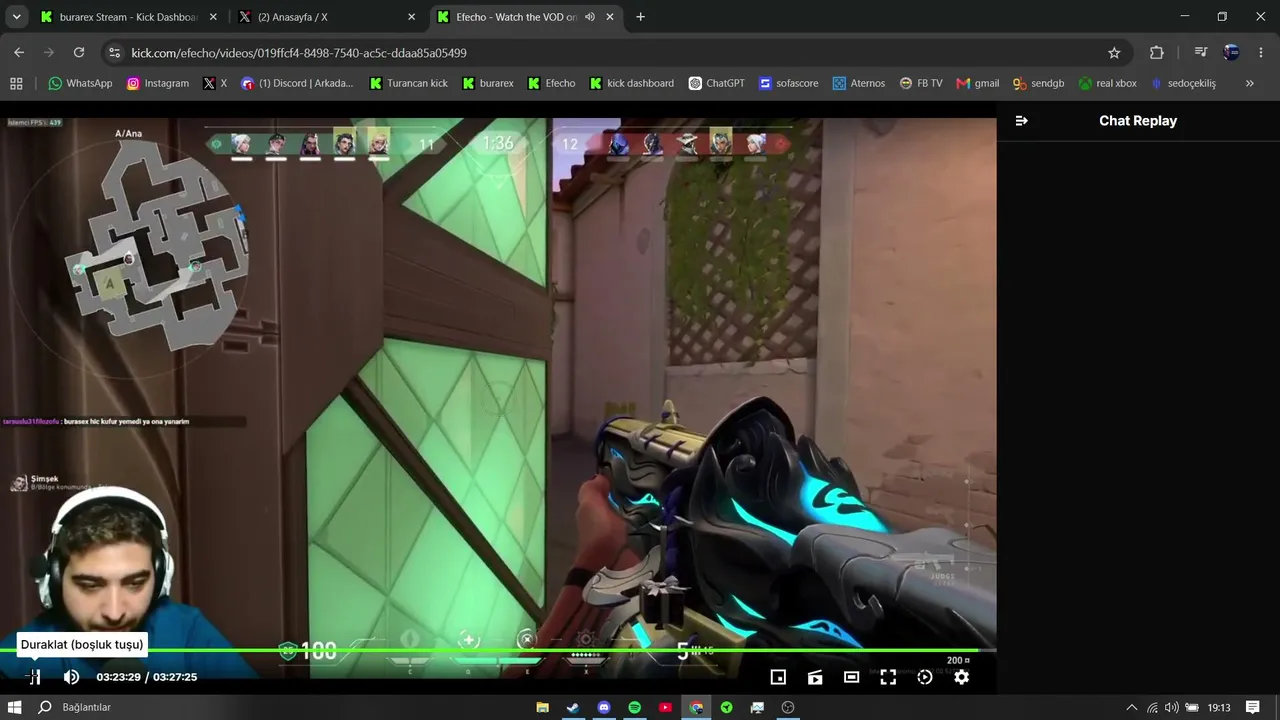This screenshot has height=720, width=1280.
Task: Open the battery status tray icon
Action: point(1190,707)
